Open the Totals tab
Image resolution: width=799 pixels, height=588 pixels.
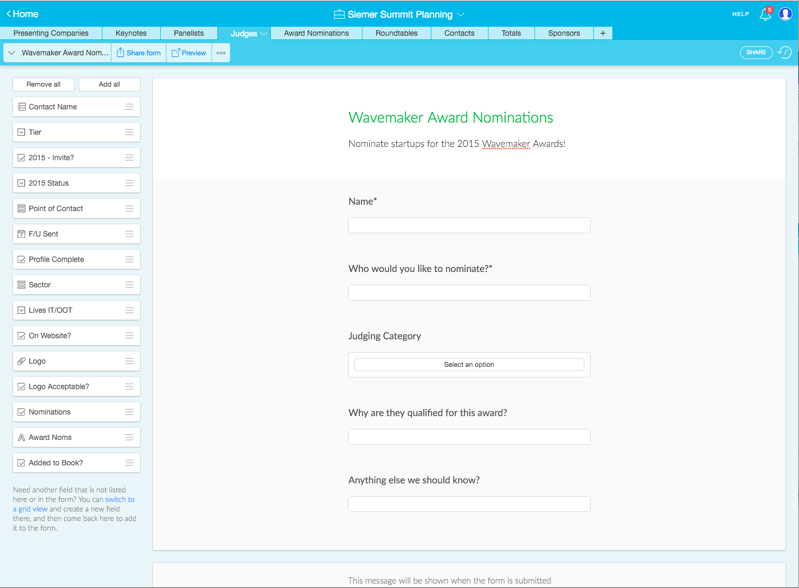click(x=511, y=33)
